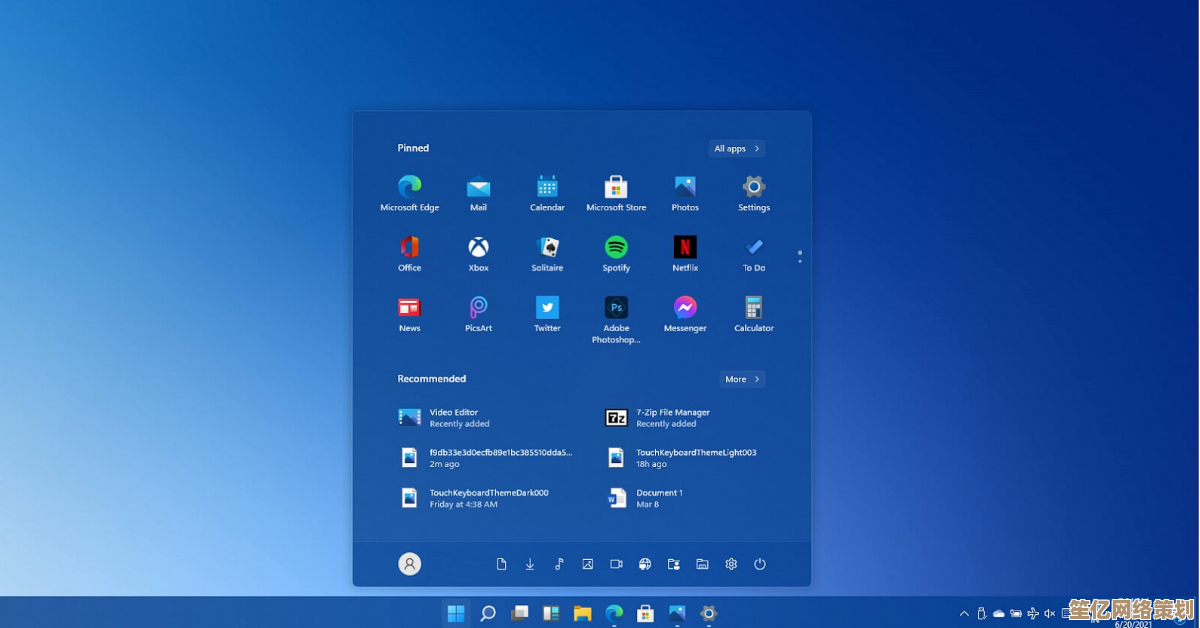Open File Explorer from Start footer
Viewport: 1200px width, 628px height.
pyautogui.click(x=702, y=564)
